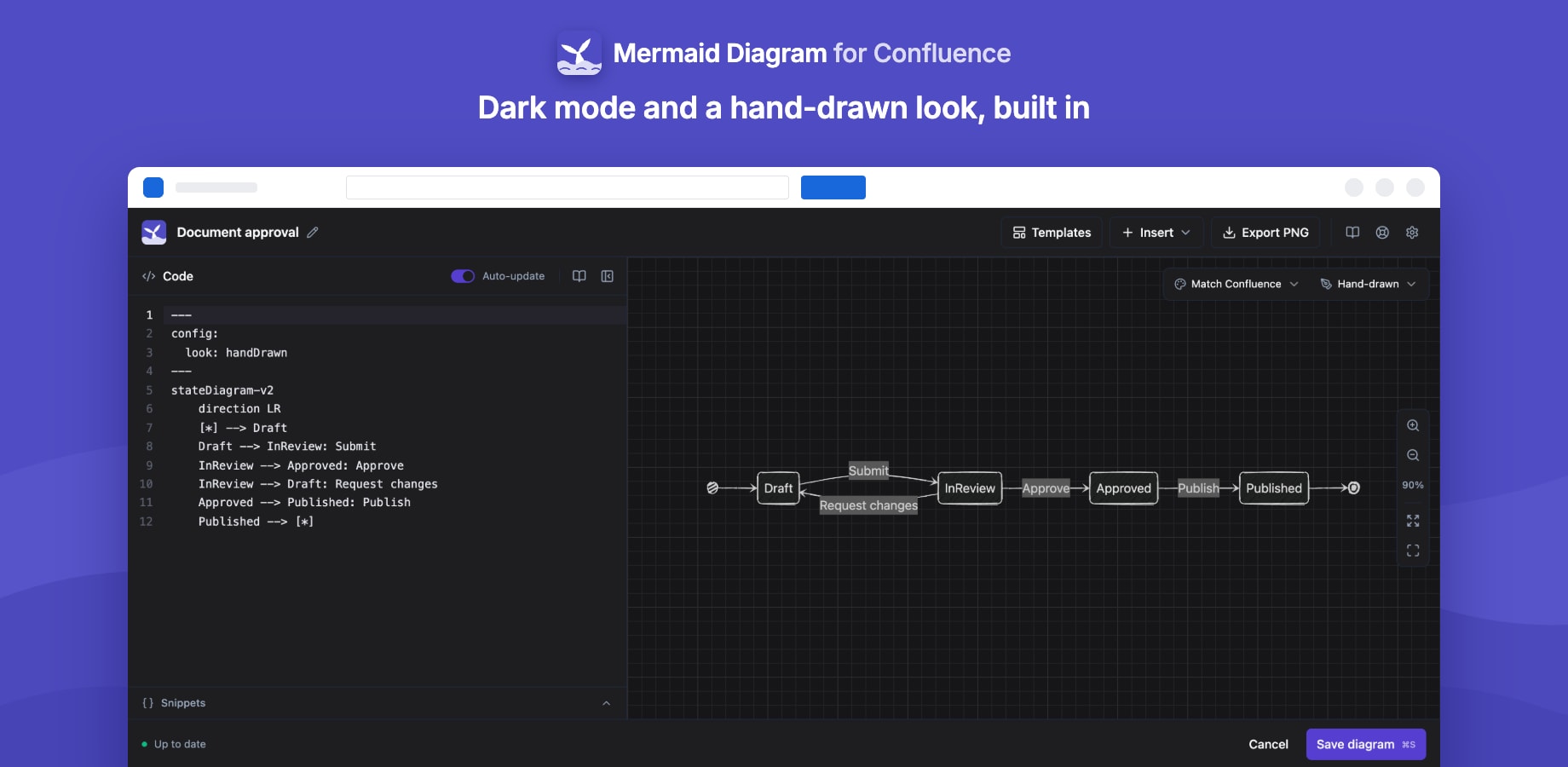Toggle the Auto-update switch
Image resolution: width=1568 pixels, height=767 pixels.
click(x=463, y=276)
